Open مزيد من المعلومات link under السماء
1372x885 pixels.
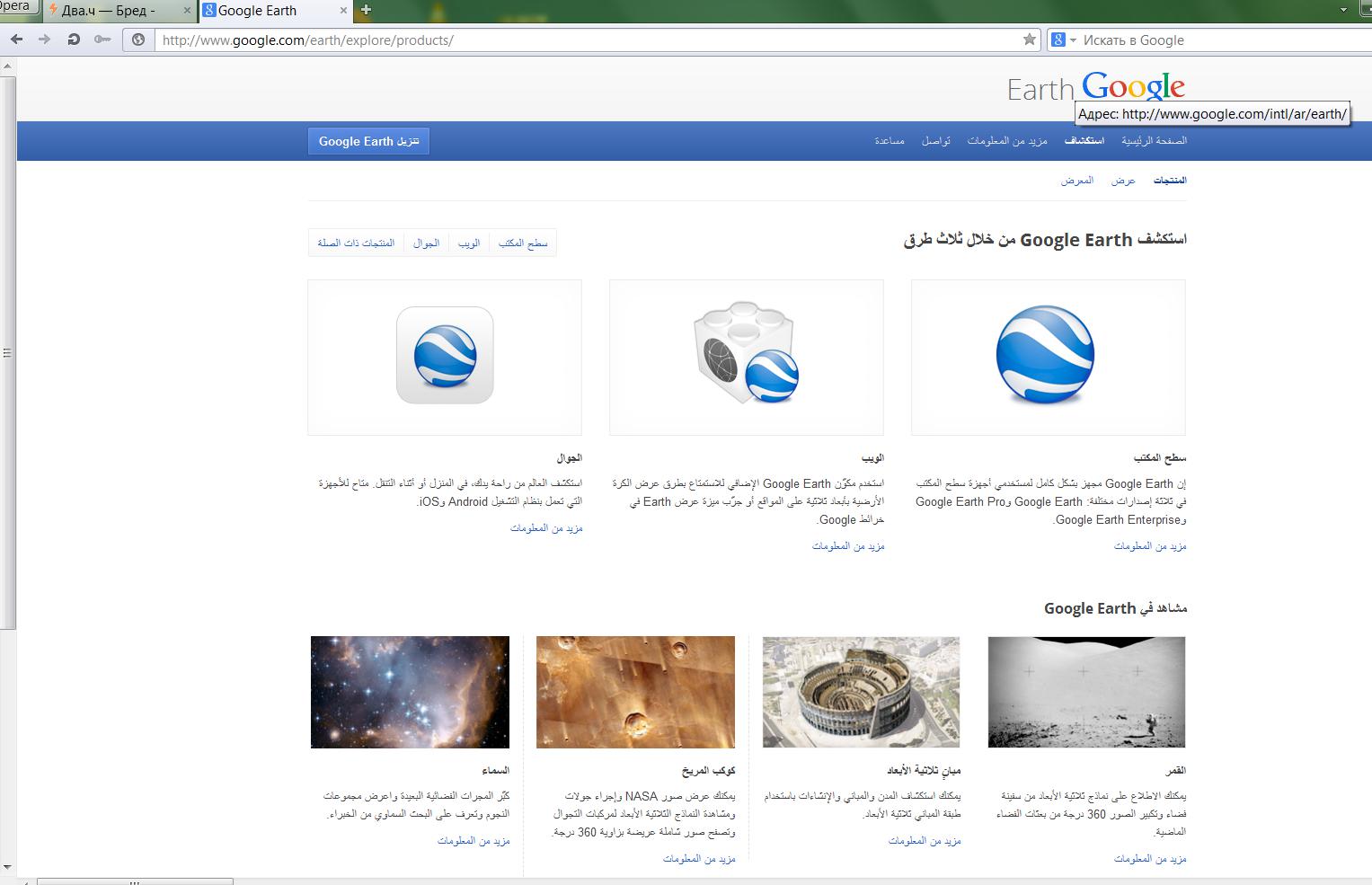point(474,841)
